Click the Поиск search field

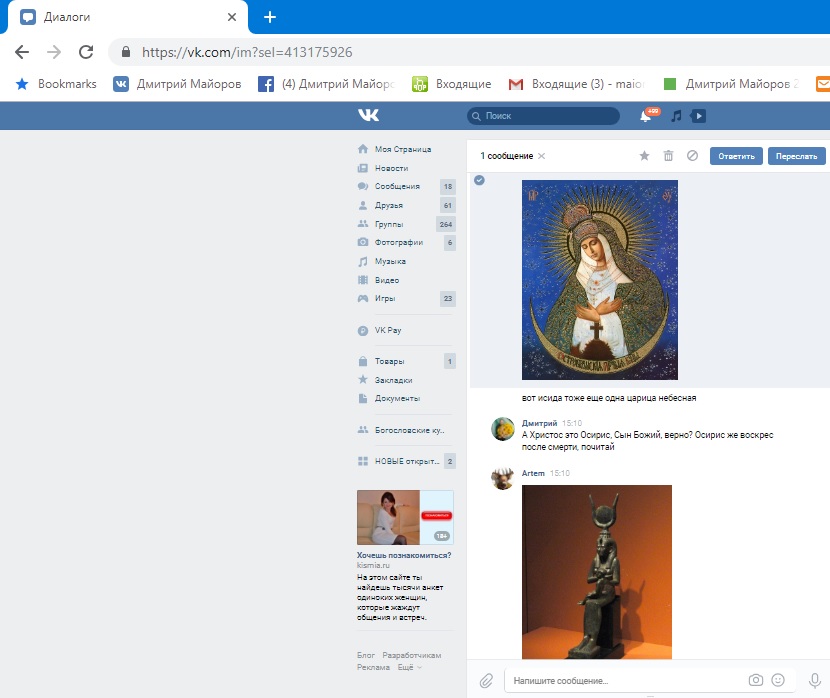[x=543, y=116]
